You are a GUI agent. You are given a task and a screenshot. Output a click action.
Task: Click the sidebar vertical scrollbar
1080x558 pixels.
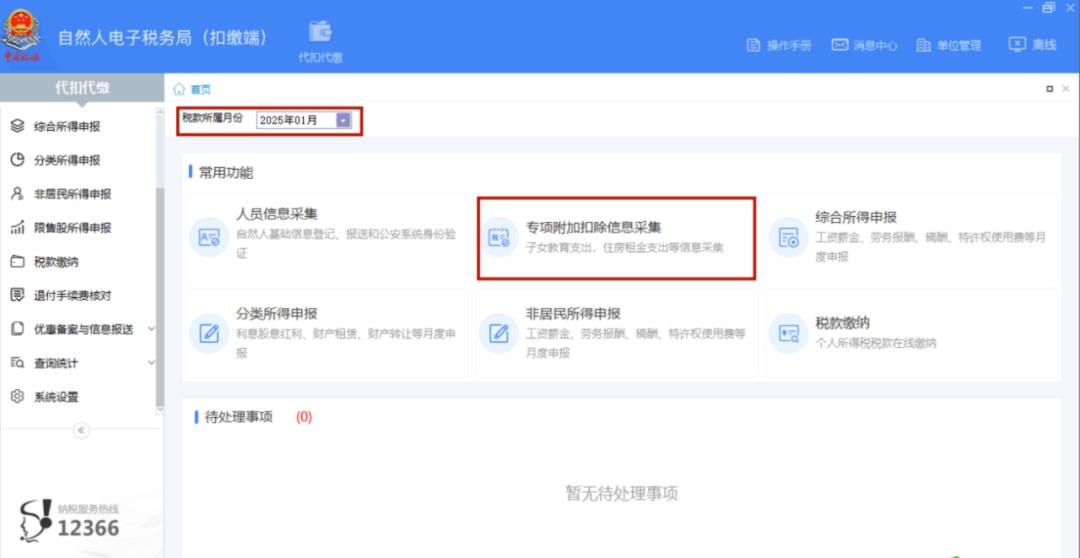tap(160, 296)
